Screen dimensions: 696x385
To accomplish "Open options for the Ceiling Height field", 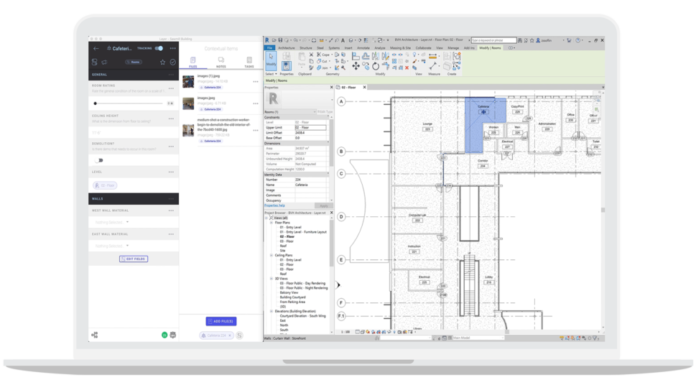I will pyautogui.click(x=171, y=119).
